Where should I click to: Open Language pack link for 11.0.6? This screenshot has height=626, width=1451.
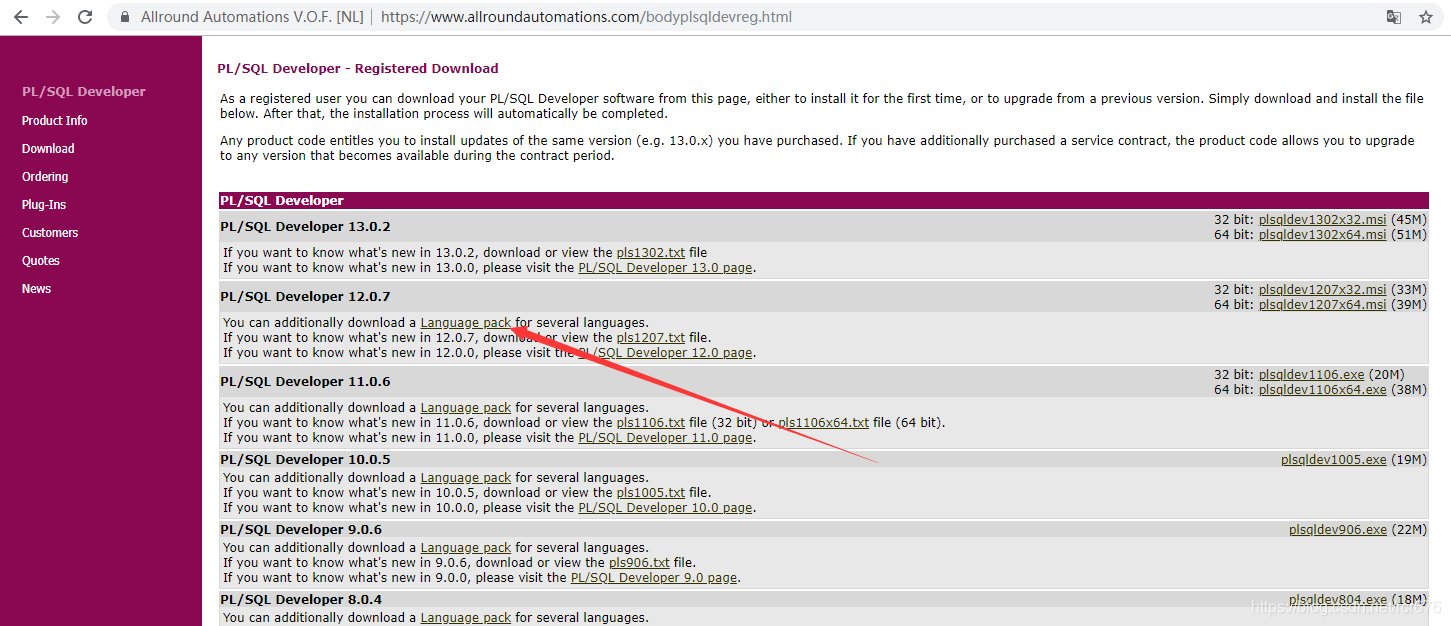pyautogui.click(x=466, y=408)
